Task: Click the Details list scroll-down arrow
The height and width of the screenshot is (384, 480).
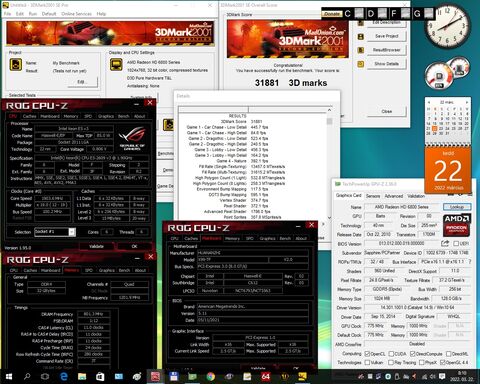Action: point(329,217)
